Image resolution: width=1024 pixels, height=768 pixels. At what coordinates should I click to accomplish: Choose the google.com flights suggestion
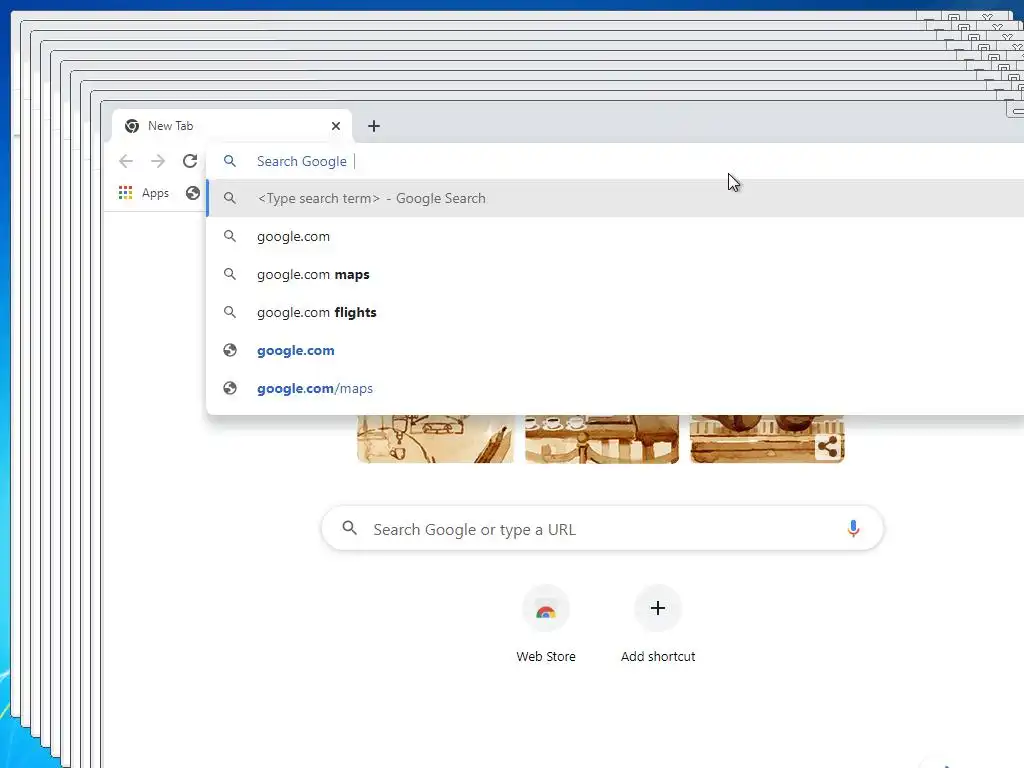pos(615,312)
